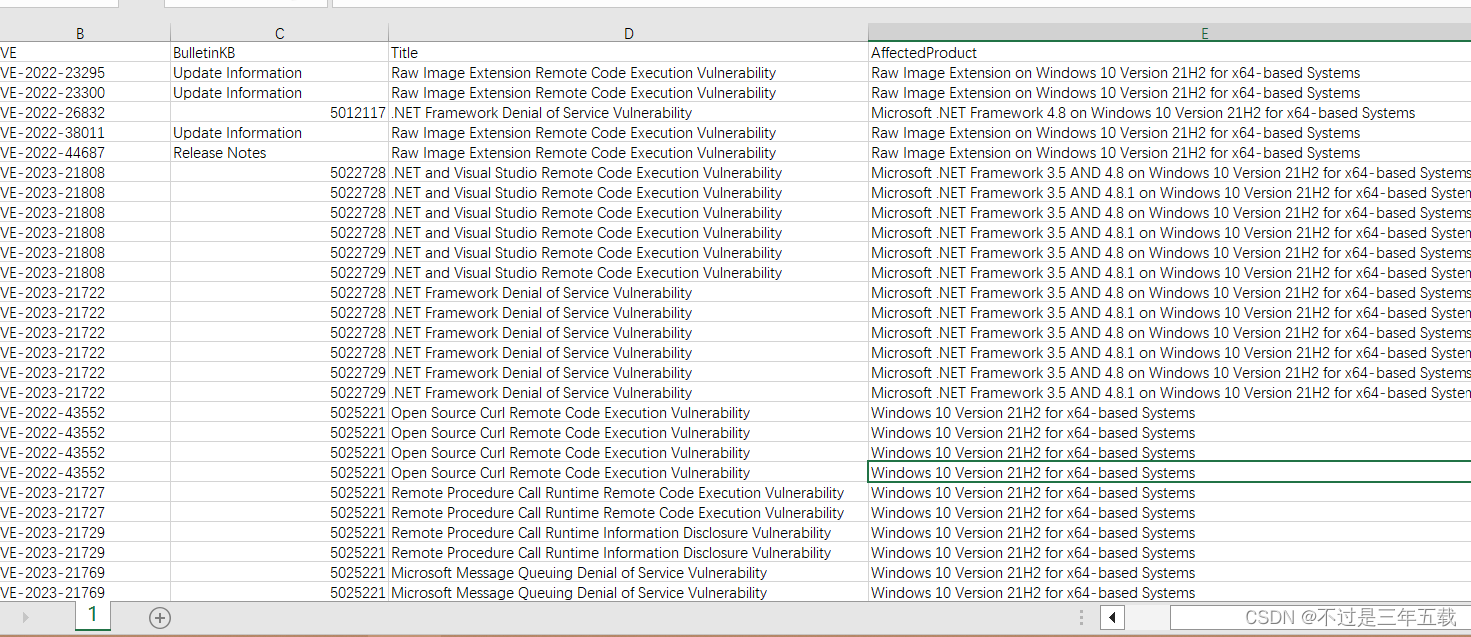Select Update Information in the VE-2022-23295 row
This screenshot has width=1471, height=637.
point(280,73)
